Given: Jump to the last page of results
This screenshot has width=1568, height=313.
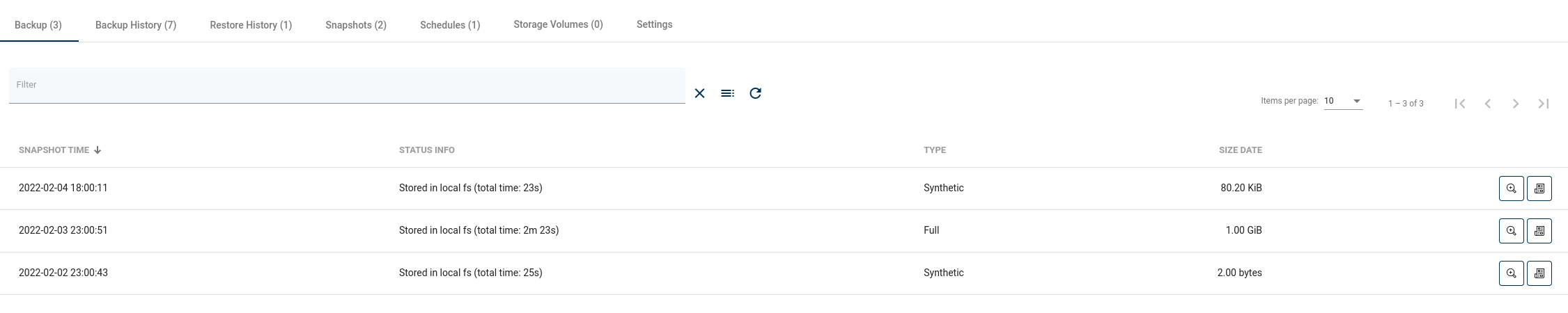Looking at the screenshot, I should pyautogui.click(x=1543, y=104).
